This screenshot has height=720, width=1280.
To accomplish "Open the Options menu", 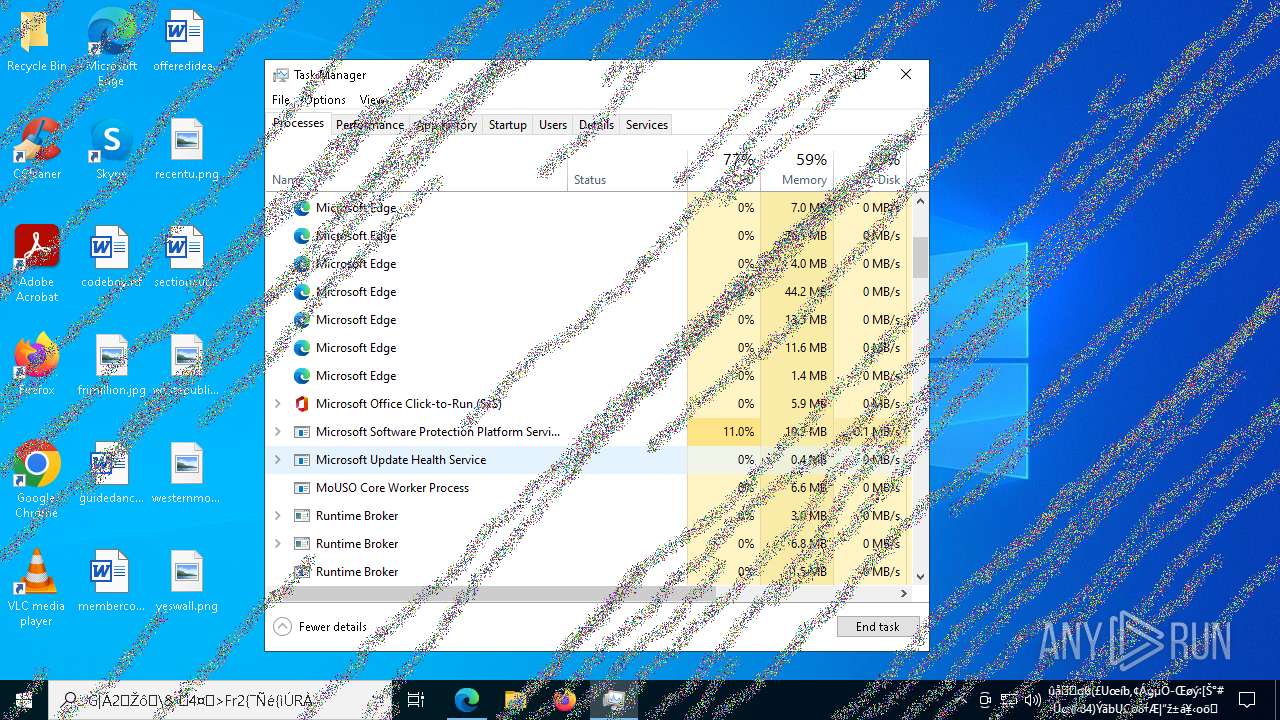I will point(325,100).
